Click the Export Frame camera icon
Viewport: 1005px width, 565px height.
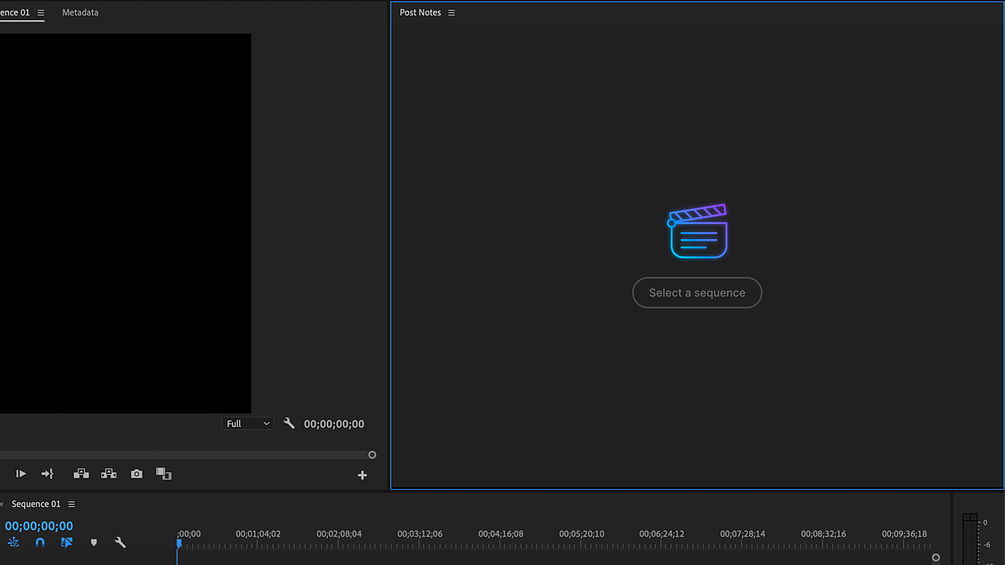click(137, 474)
